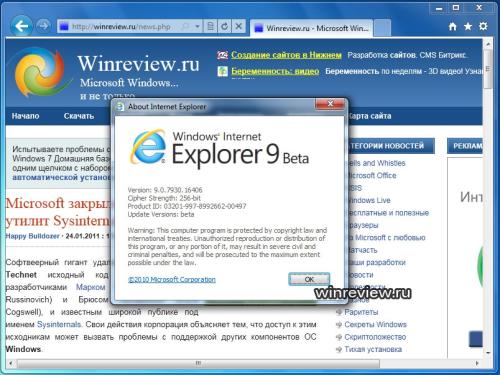The image size is (500, 375).
Task: Open Favorites with the star icon
Action: (x=468, y=26)
